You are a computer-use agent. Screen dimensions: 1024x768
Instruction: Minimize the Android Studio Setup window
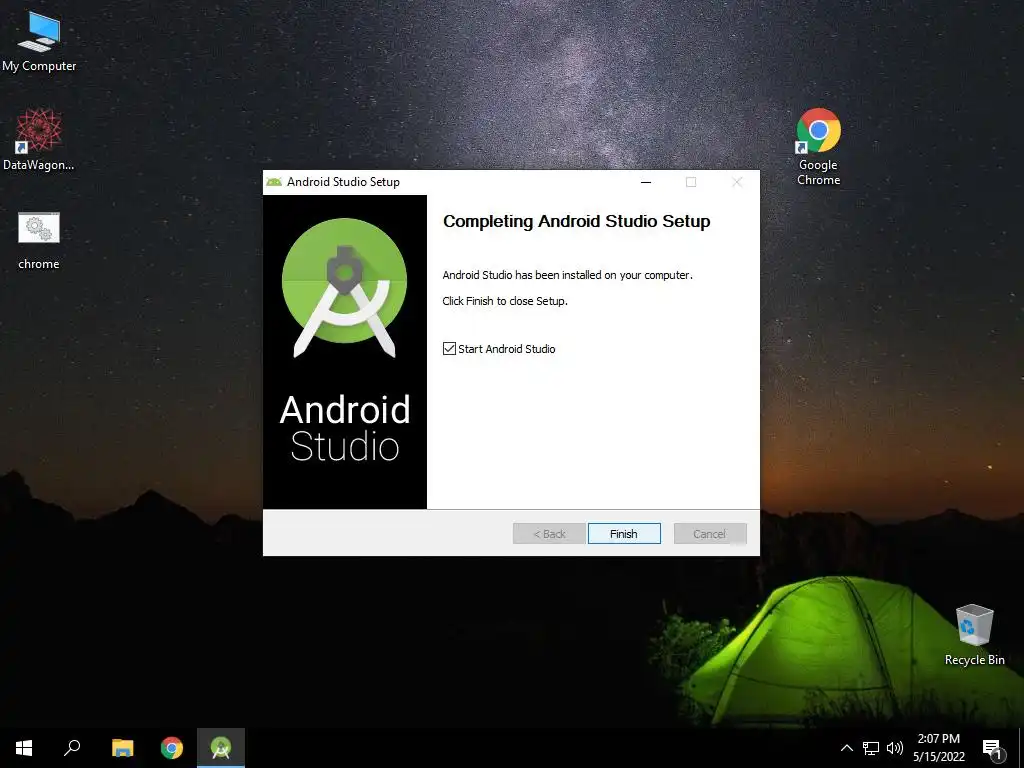pos(646,182)
